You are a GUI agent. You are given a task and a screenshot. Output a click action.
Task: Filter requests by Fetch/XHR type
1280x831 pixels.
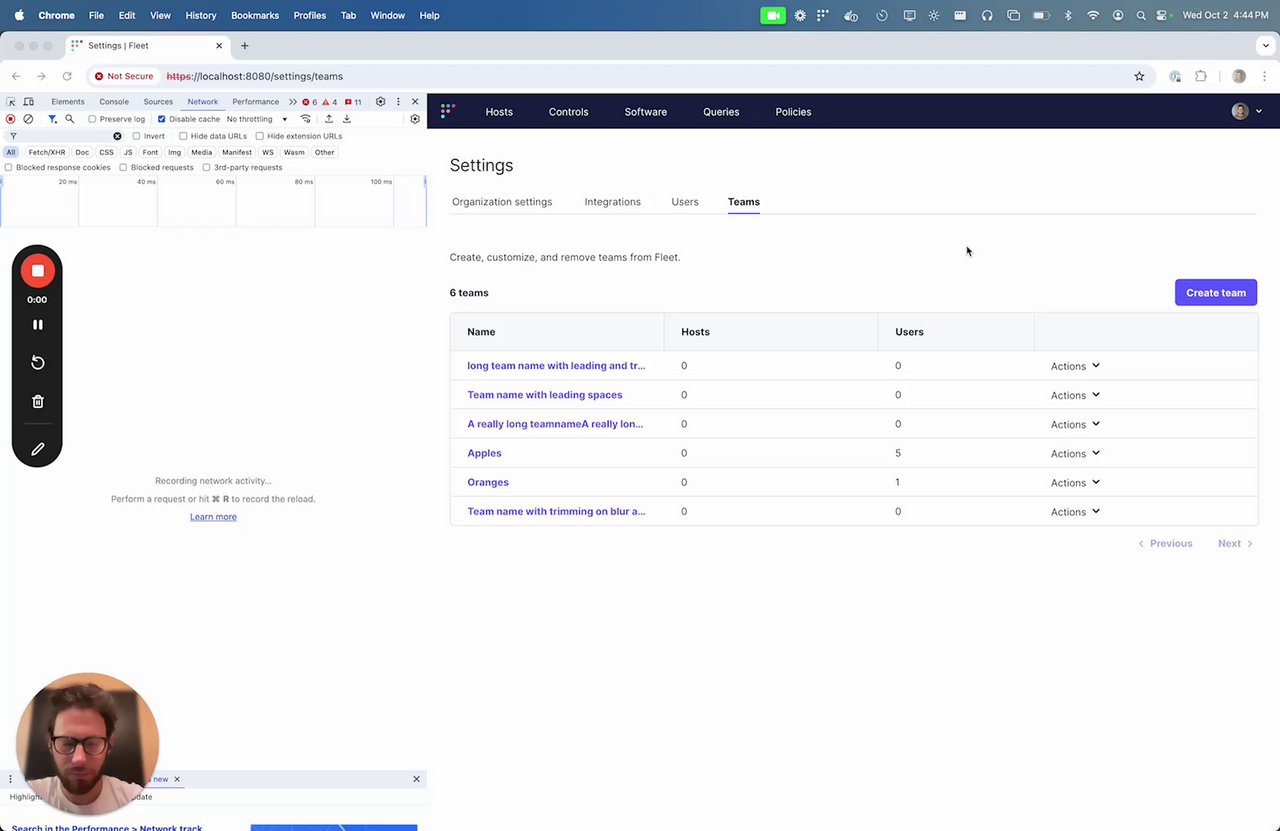[x=47, y=152]
